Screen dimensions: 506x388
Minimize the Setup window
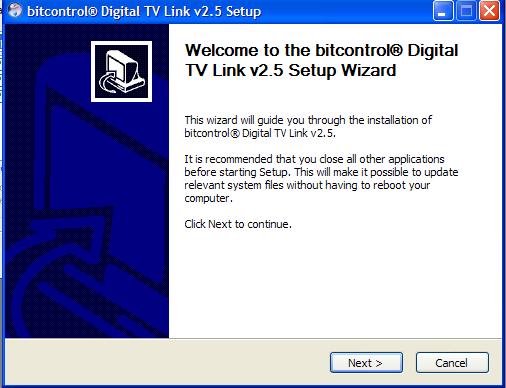click(443, 11)
